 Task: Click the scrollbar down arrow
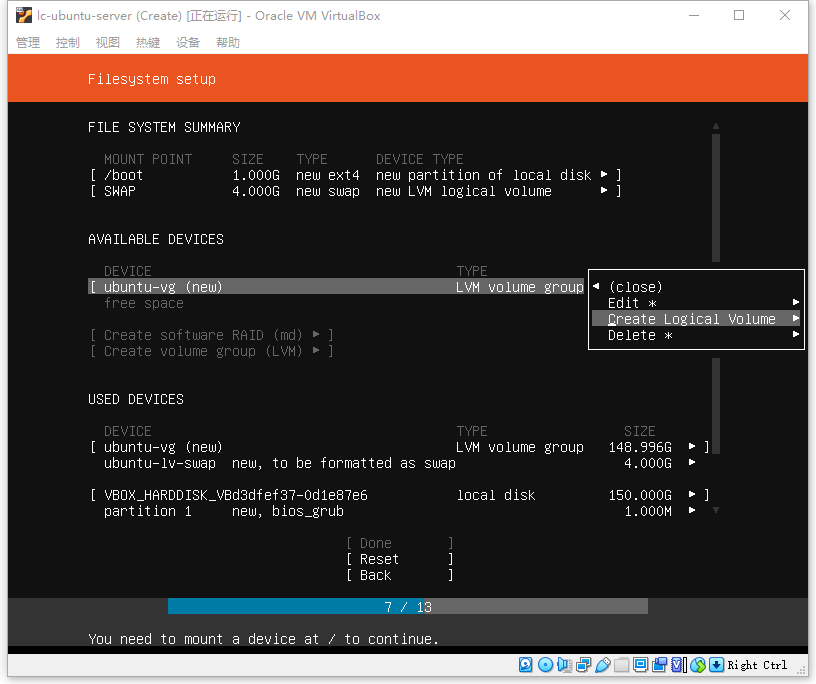[x=716, y=510]
